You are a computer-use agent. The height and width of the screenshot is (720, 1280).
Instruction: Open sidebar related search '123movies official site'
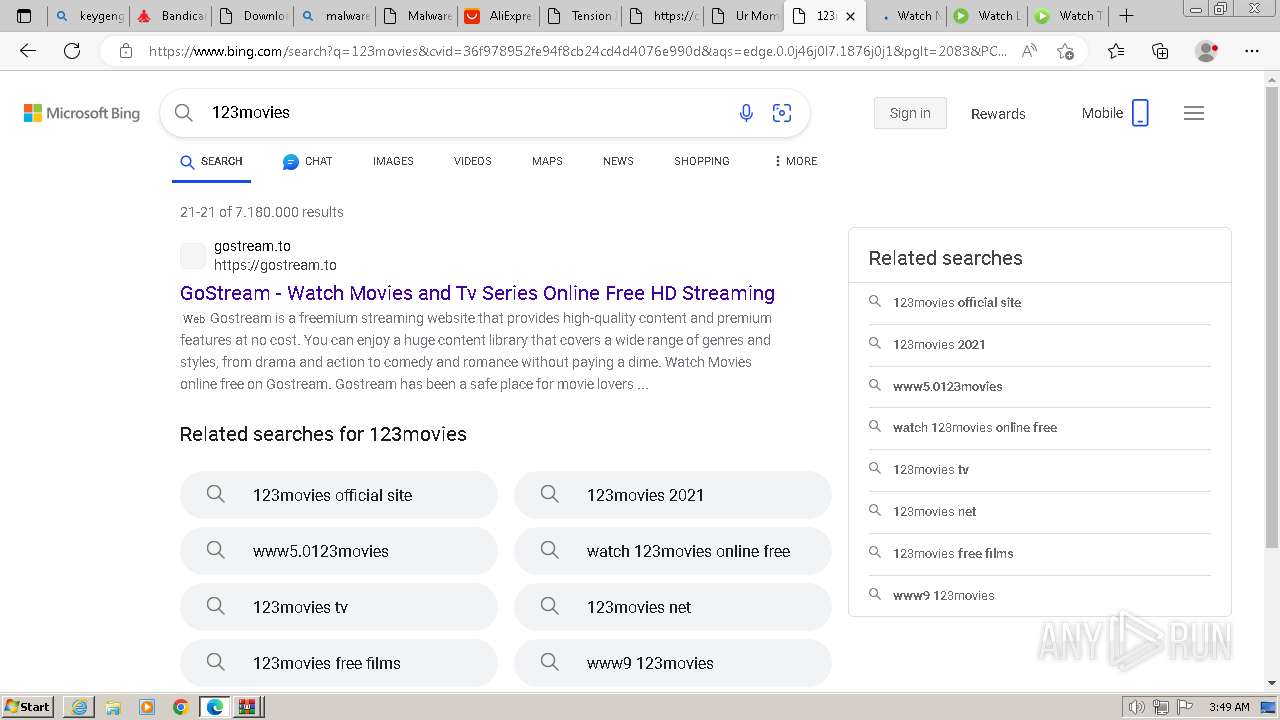point(1039,302)
